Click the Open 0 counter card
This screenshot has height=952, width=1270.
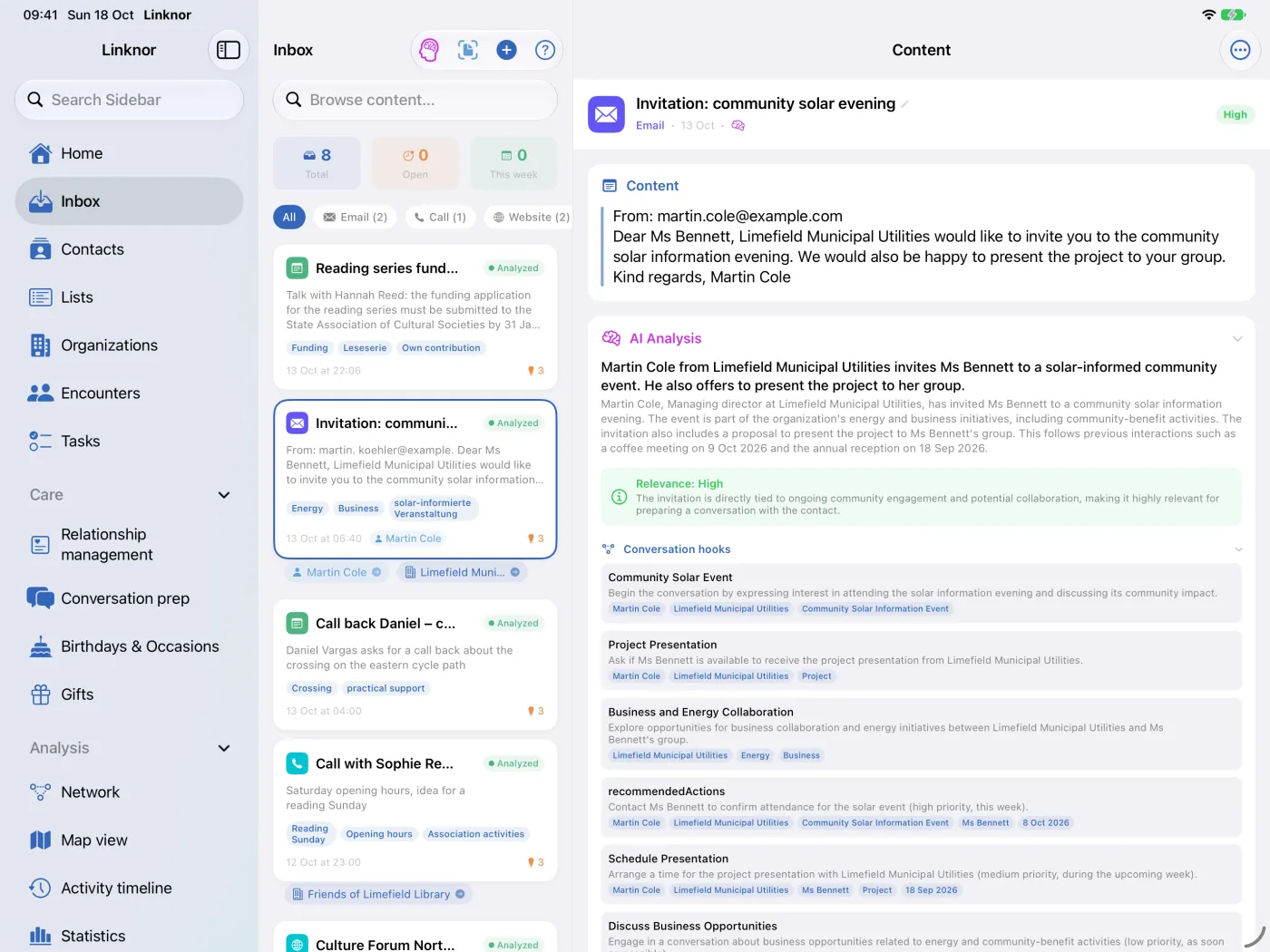[x=415, y=163]
